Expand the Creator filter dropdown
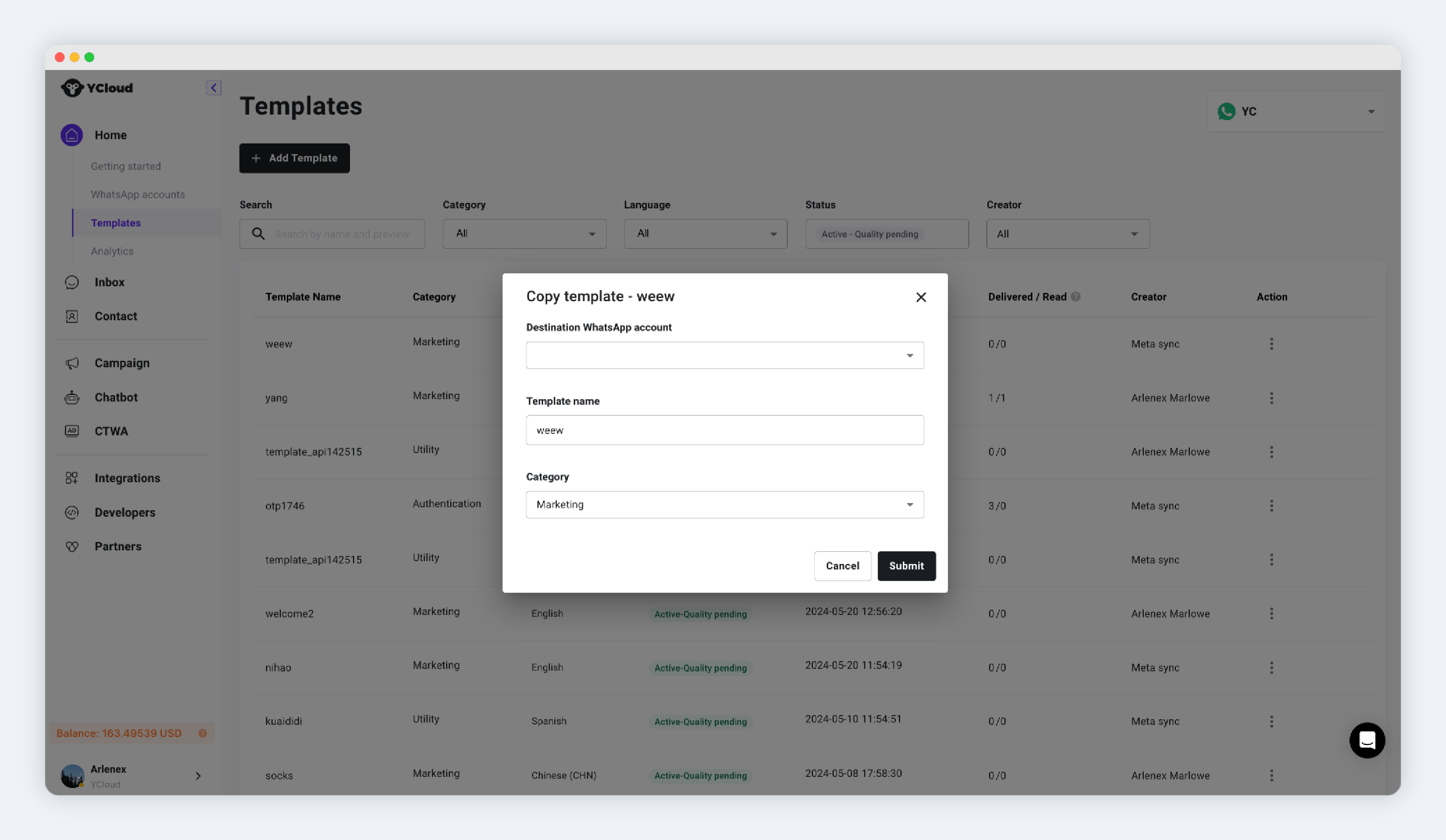Image resolution: width=1446 pixels, height=840 pixels. point(1067,234)
